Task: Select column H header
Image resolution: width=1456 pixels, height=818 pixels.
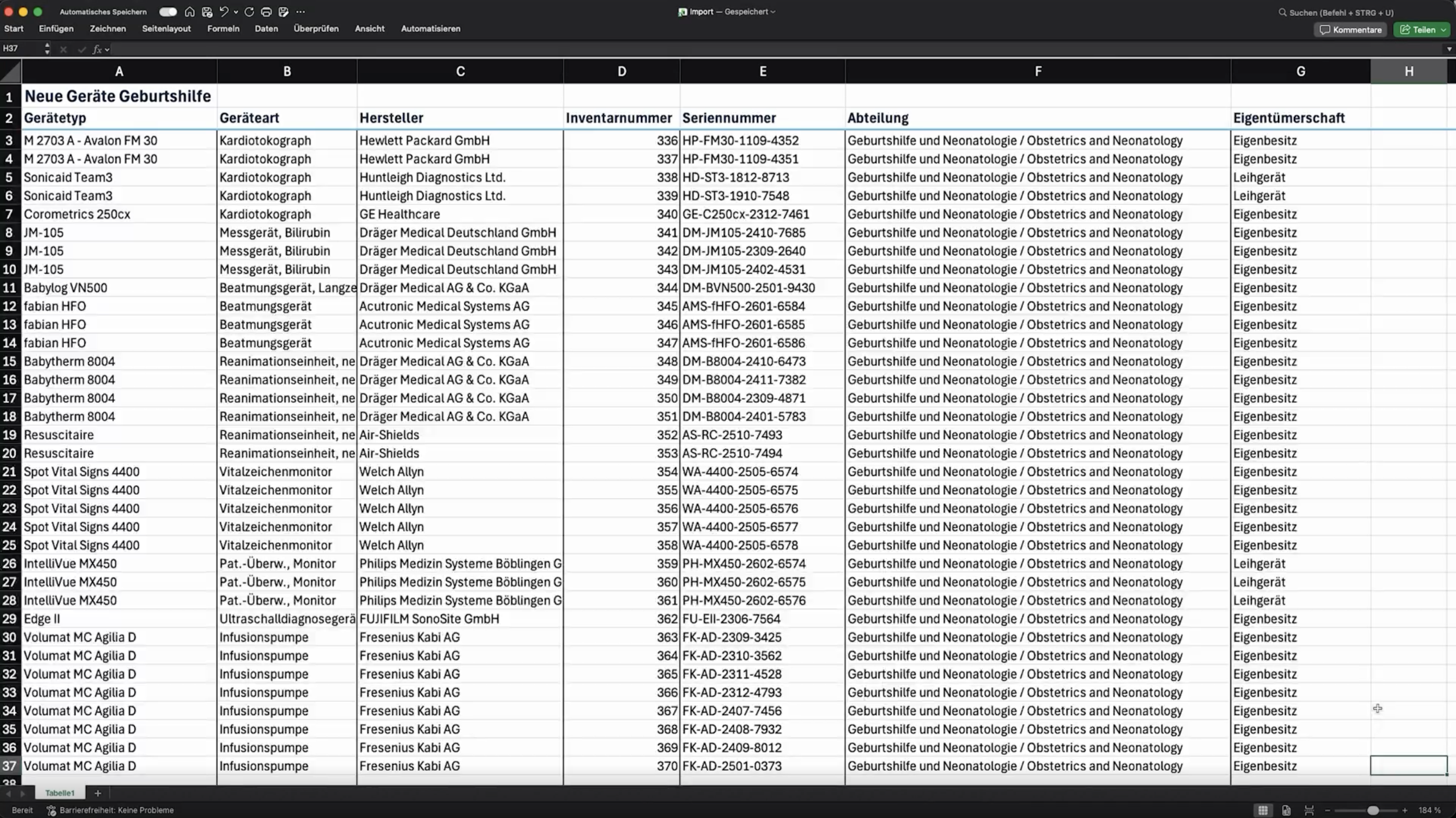Action: coord(1409,71)
